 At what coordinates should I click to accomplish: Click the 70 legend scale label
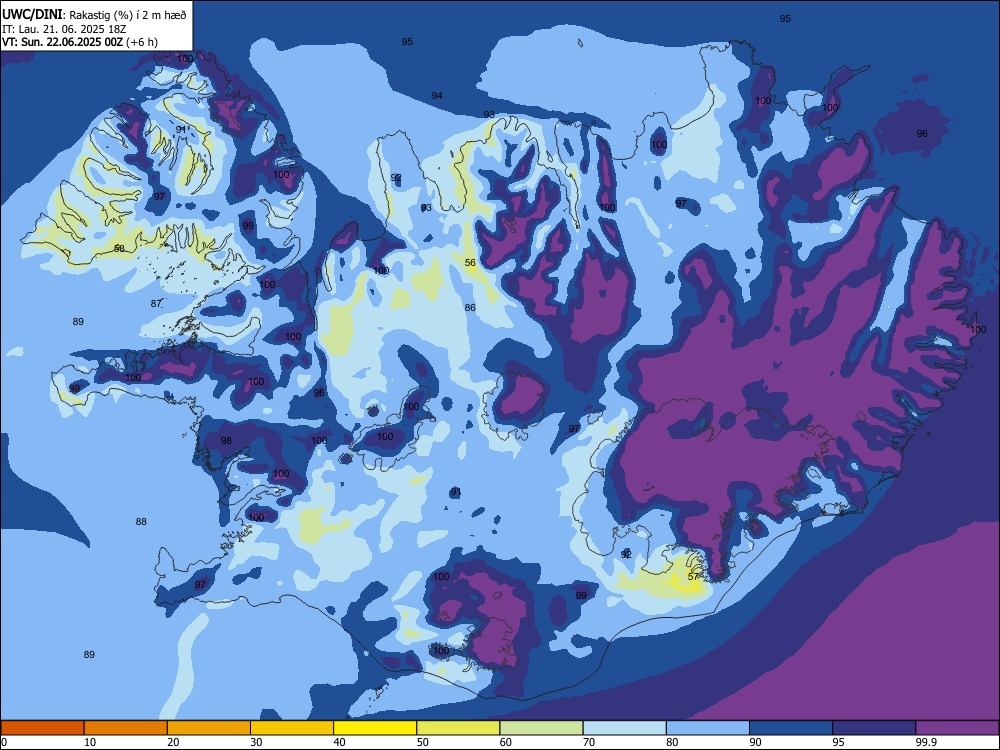[x=589, y=742]
